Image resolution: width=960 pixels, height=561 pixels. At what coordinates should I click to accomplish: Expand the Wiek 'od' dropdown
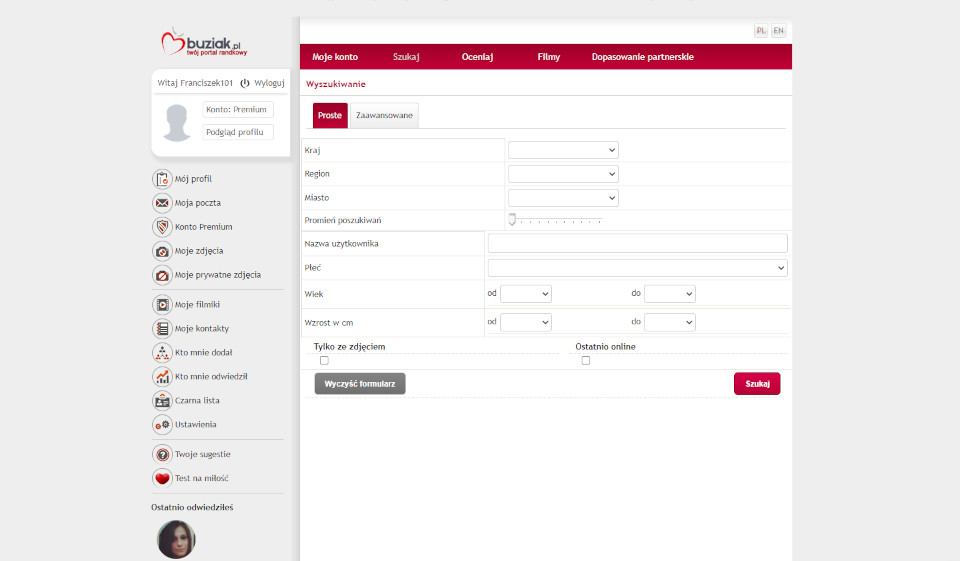[x=525, y=294]
